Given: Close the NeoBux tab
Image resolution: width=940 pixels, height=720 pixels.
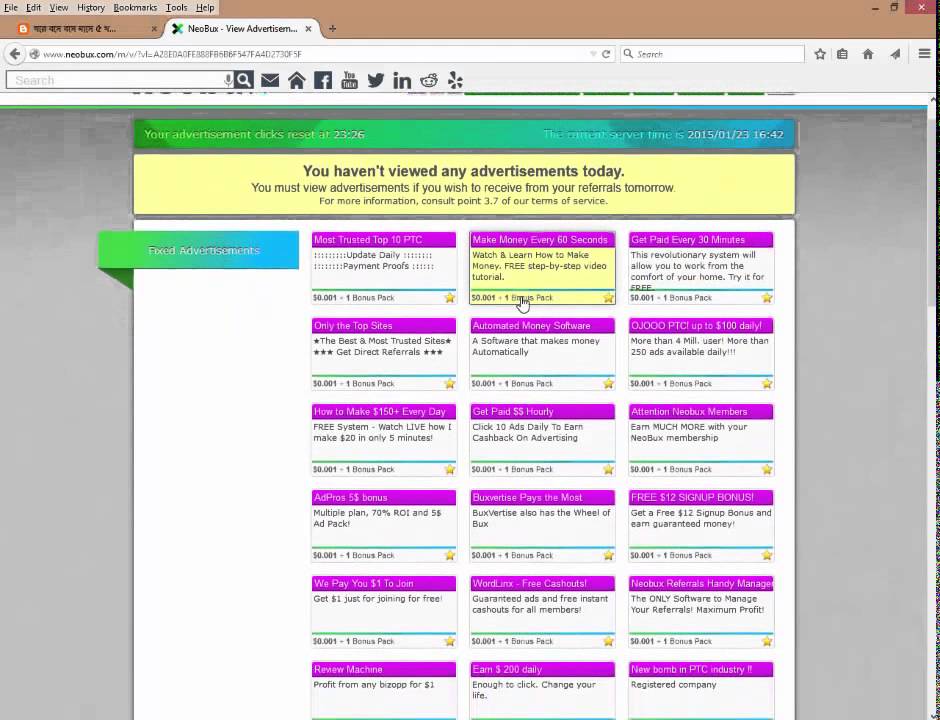Looking at the screenshot, I should point(308,28).
